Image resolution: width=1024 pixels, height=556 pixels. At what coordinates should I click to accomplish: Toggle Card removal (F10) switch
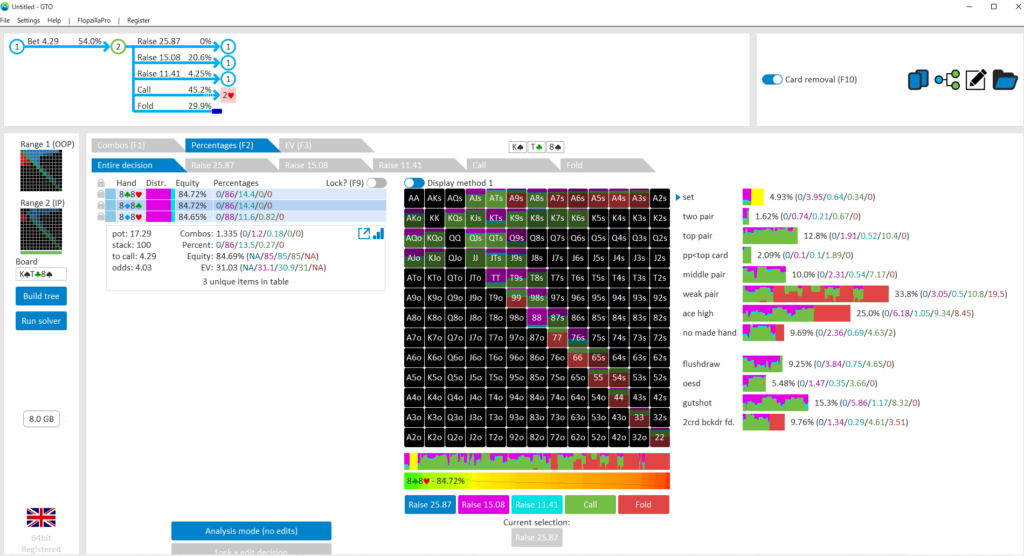(771, 80)
